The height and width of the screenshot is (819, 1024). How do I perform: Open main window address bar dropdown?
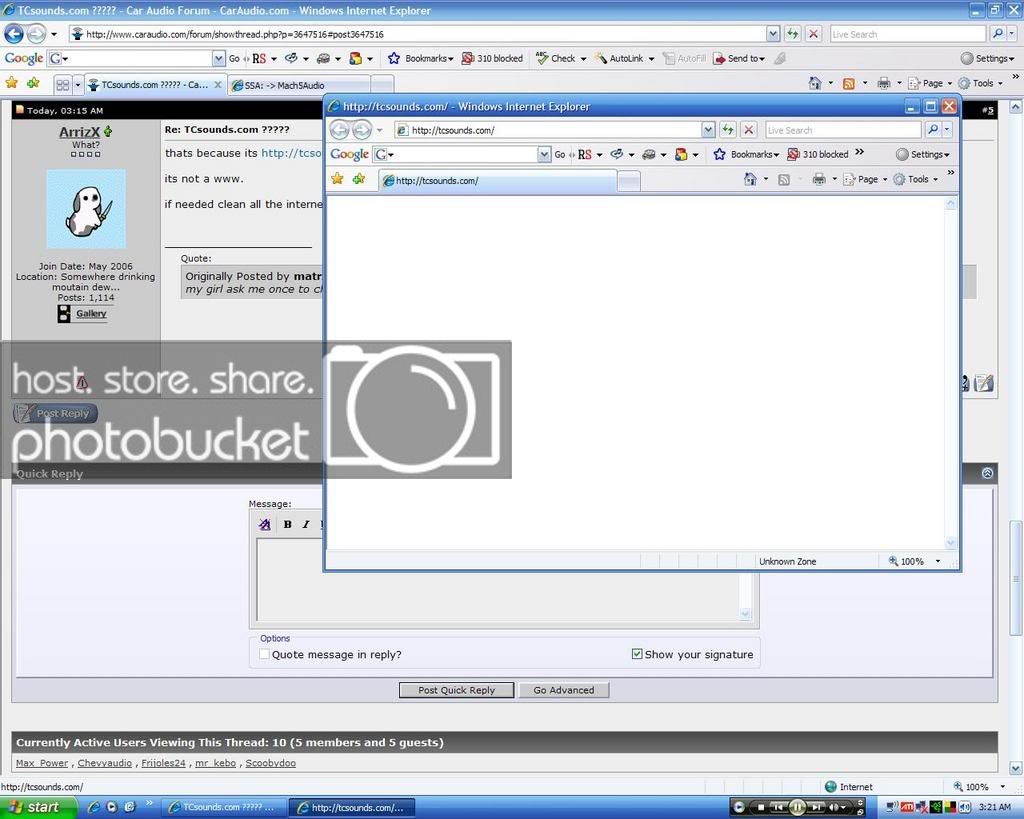(x=773, y=34)
